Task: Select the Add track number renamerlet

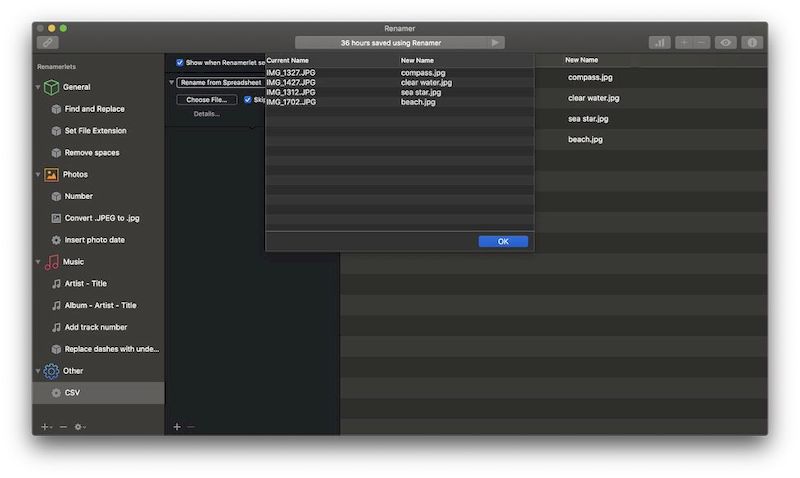Action: [x=96, y=328]
